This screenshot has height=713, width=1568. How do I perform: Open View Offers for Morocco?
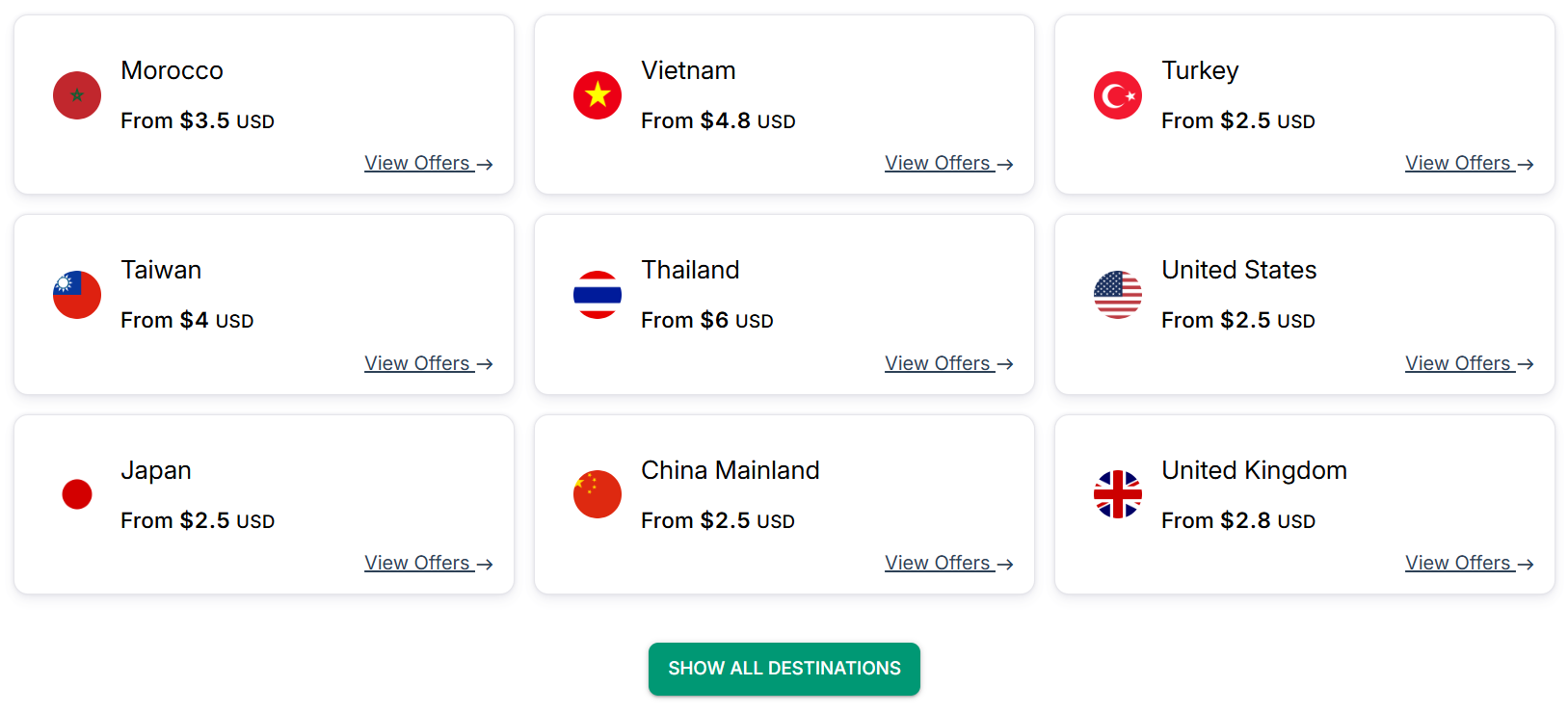click(x=428, y=164)
